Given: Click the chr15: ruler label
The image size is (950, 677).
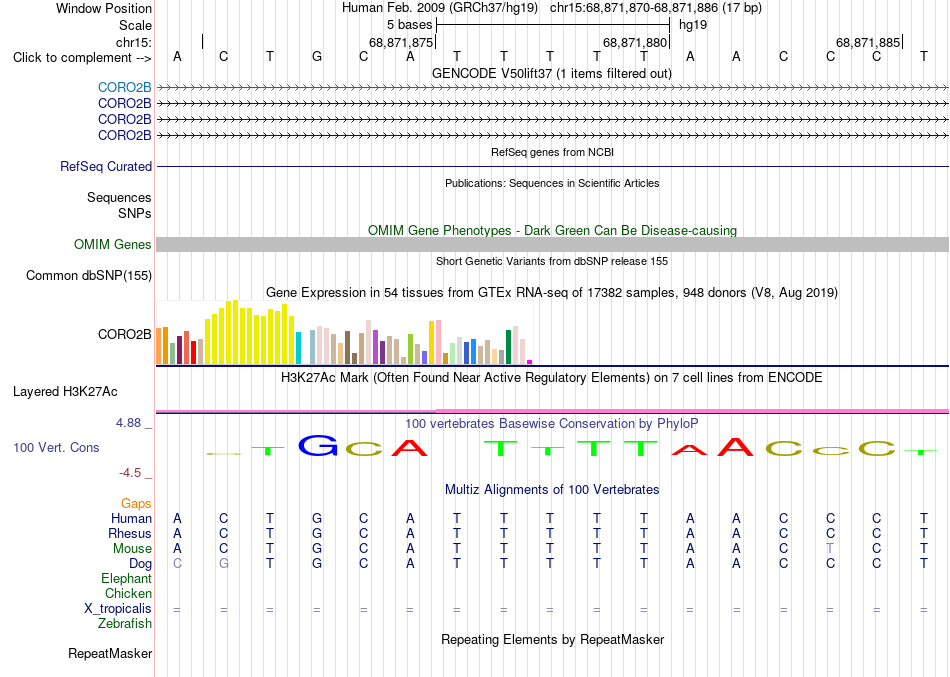Looking at the screenshot, I should coord(134,42).
